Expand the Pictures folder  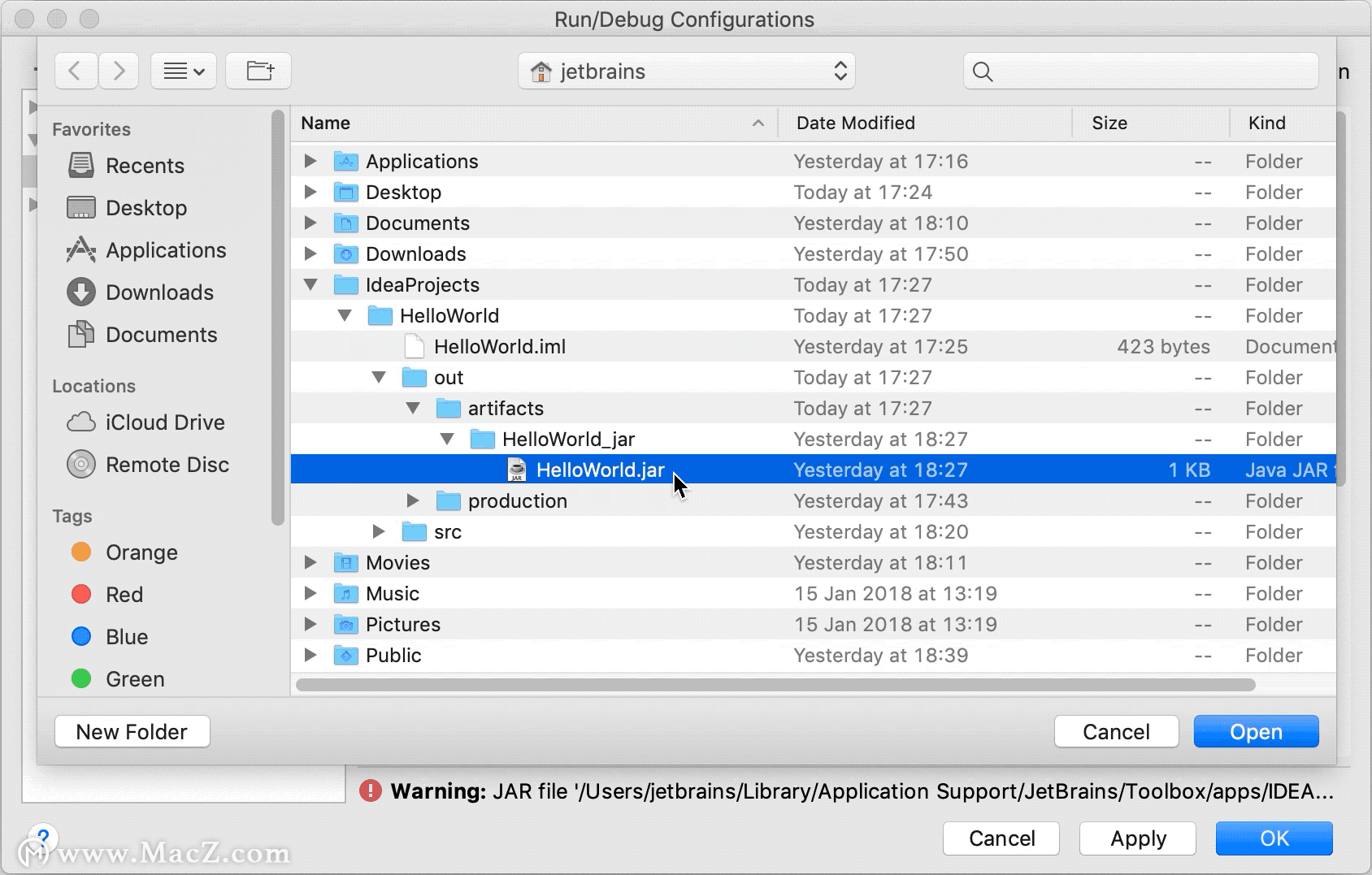[310, 624]
